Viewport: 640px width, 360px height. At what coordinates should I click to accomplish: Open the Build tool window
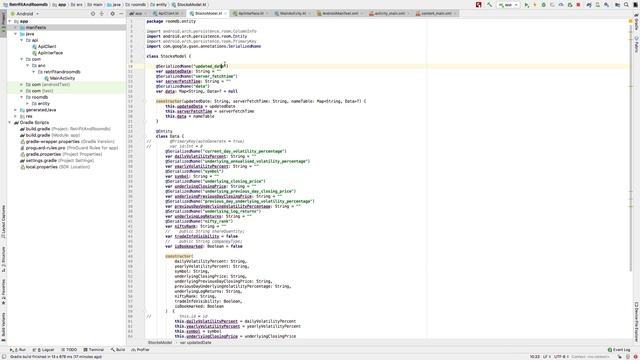click(118, 350)
